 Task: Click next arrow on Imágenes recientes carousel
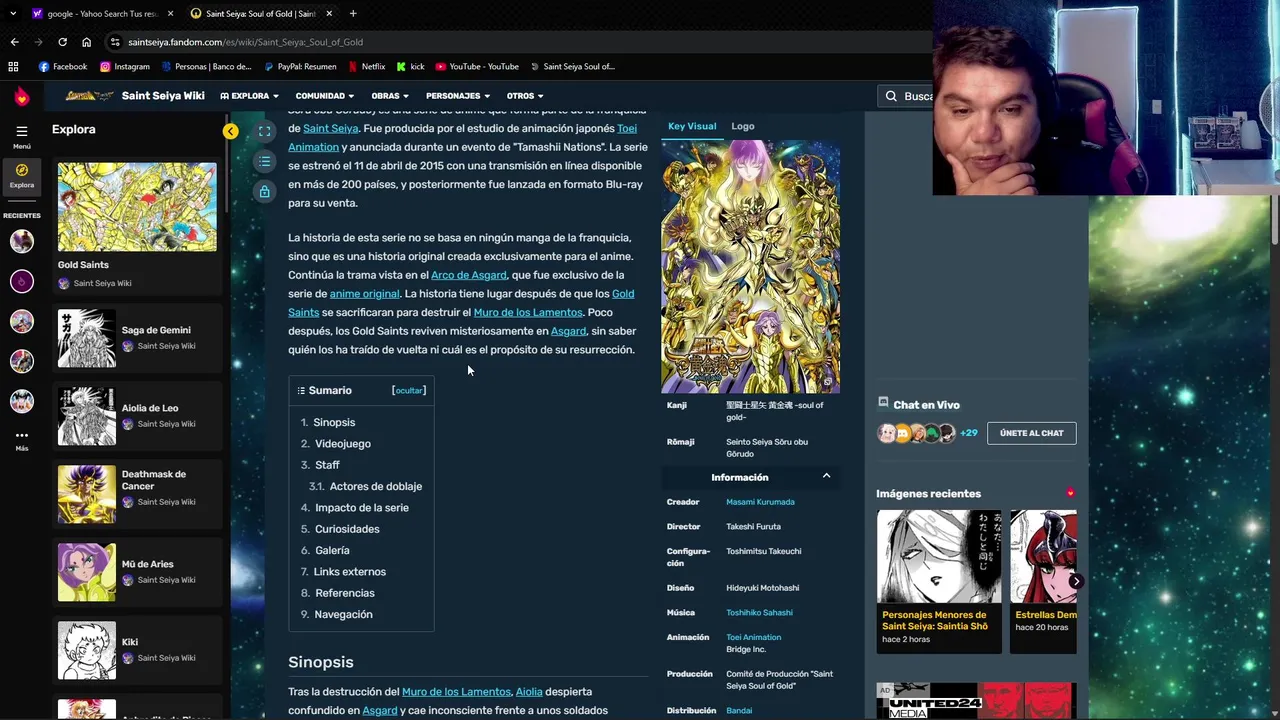click(x=1076, y=581)
